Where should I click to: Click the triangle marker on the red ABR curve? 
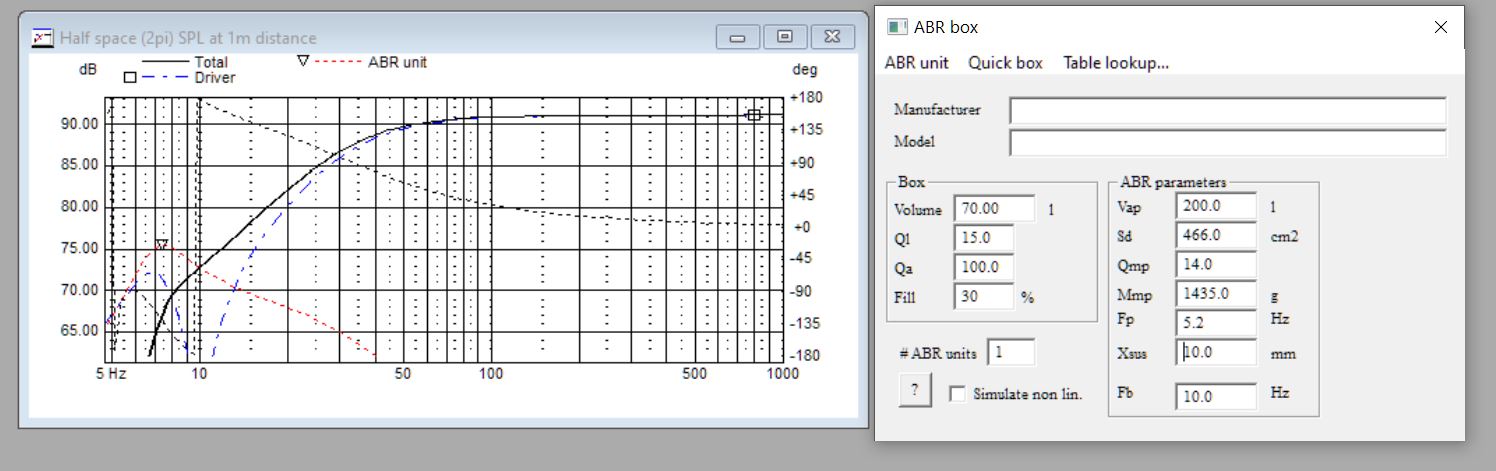(x=160, y=245)
